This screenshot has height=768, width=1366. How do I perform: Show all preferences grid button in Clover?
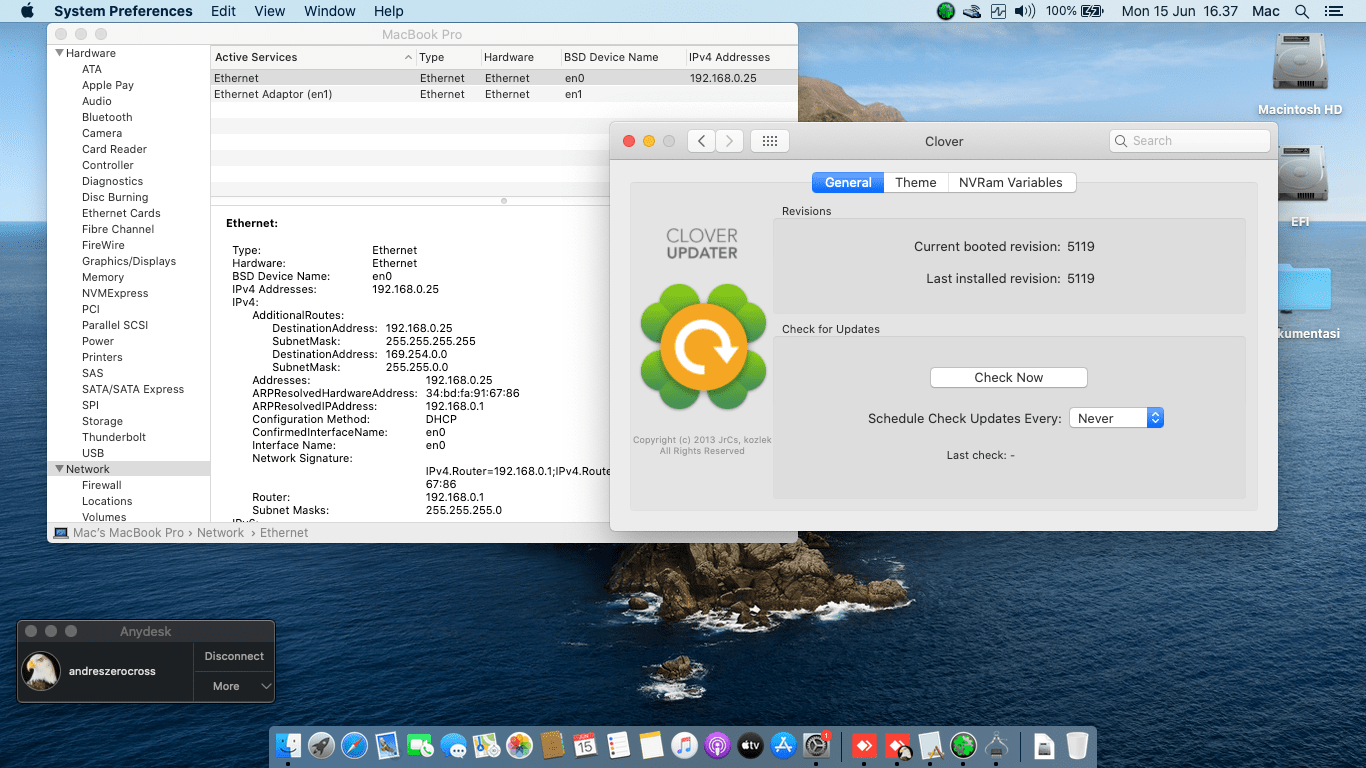click(x=770, y=141)
